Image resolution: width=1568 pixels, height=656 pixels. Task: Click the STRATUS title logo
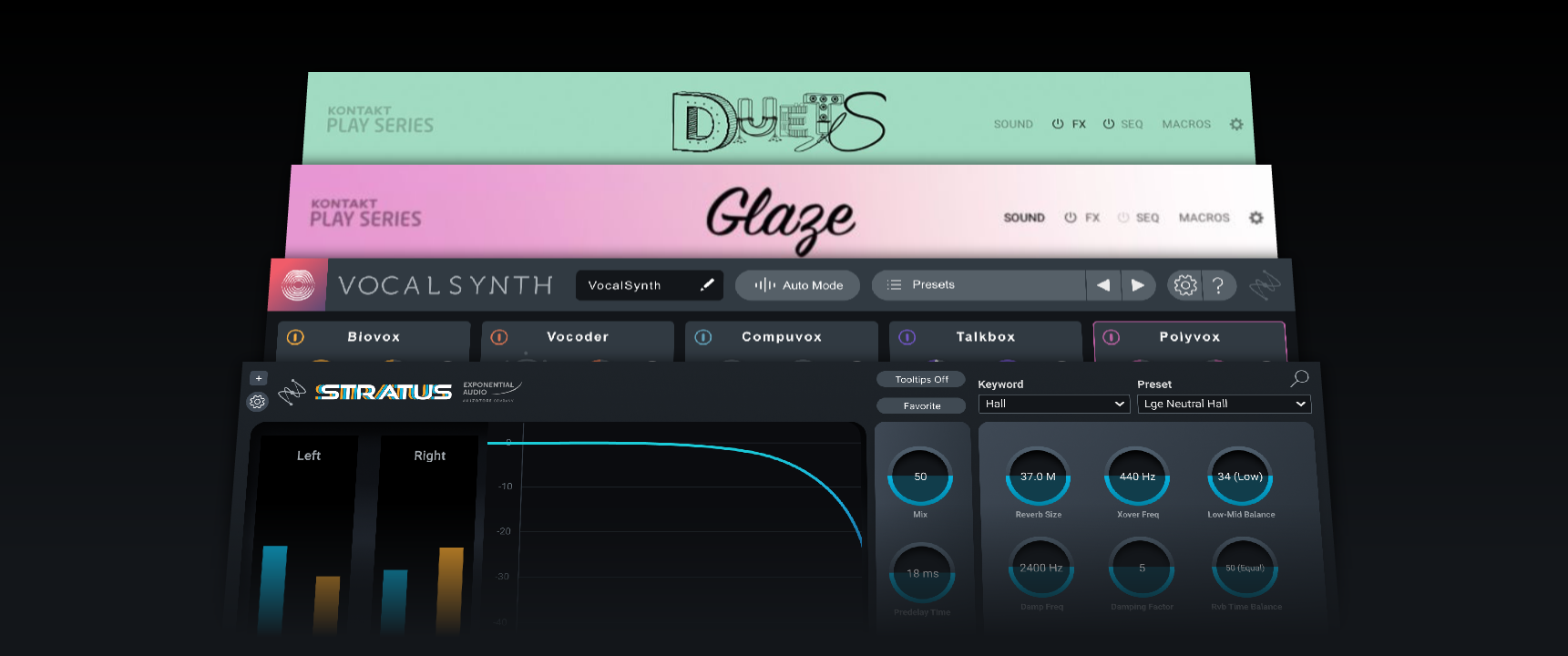(384, 393)
